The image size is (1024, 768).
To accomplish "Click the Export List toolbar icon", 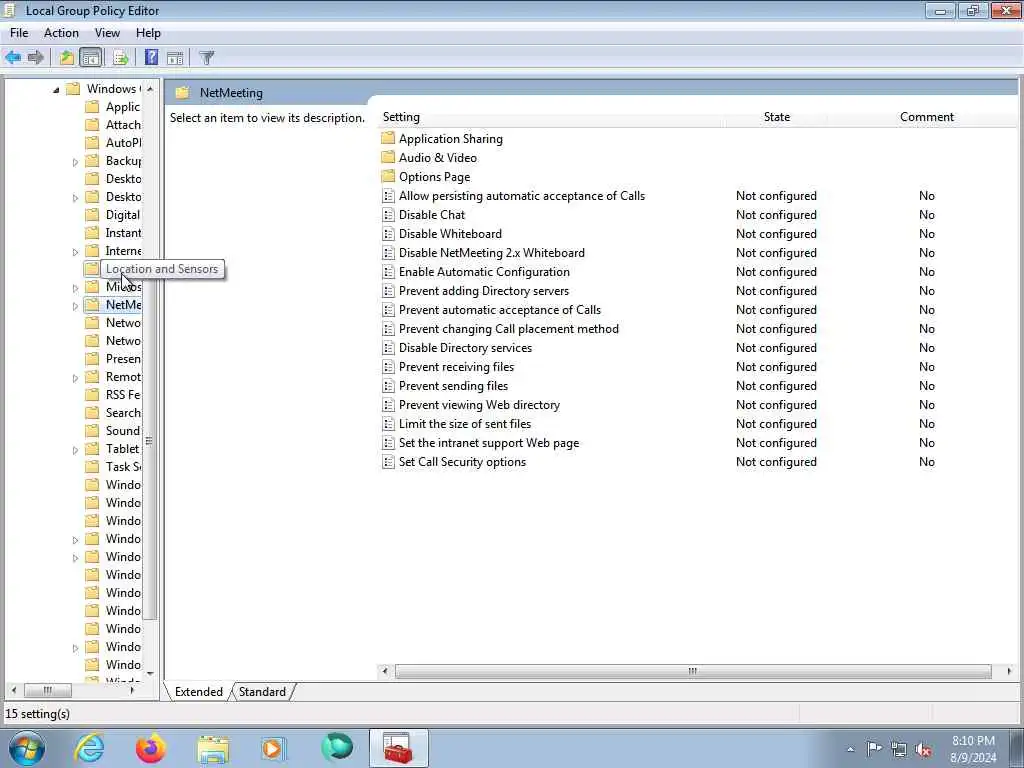I will click(x=120, y=57).
